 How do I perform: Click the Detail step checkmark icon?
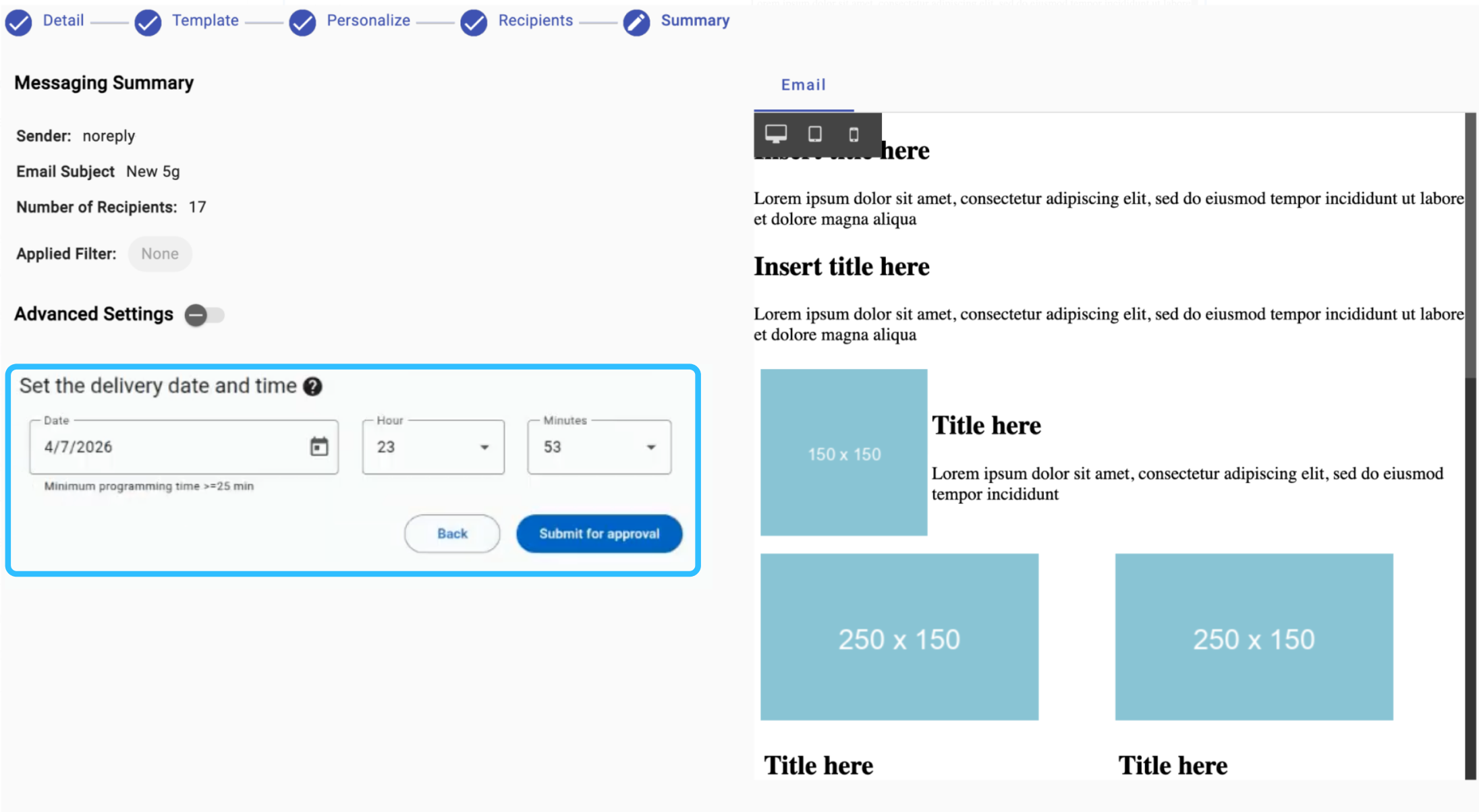(x=19, y=22)
